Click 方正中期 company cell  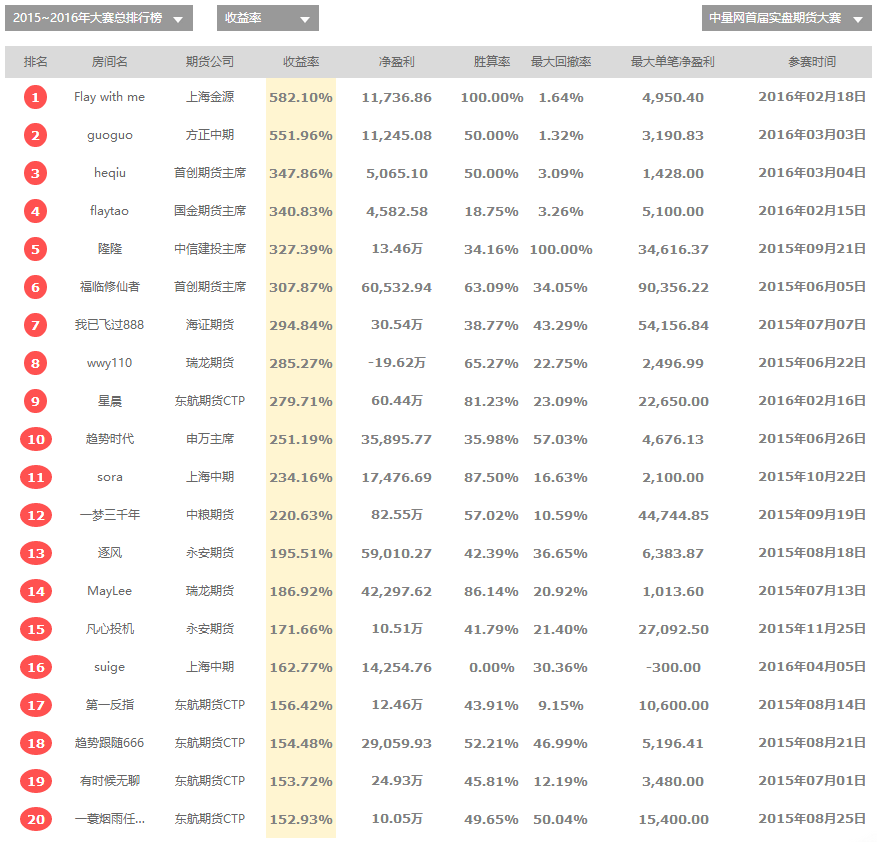210,135
